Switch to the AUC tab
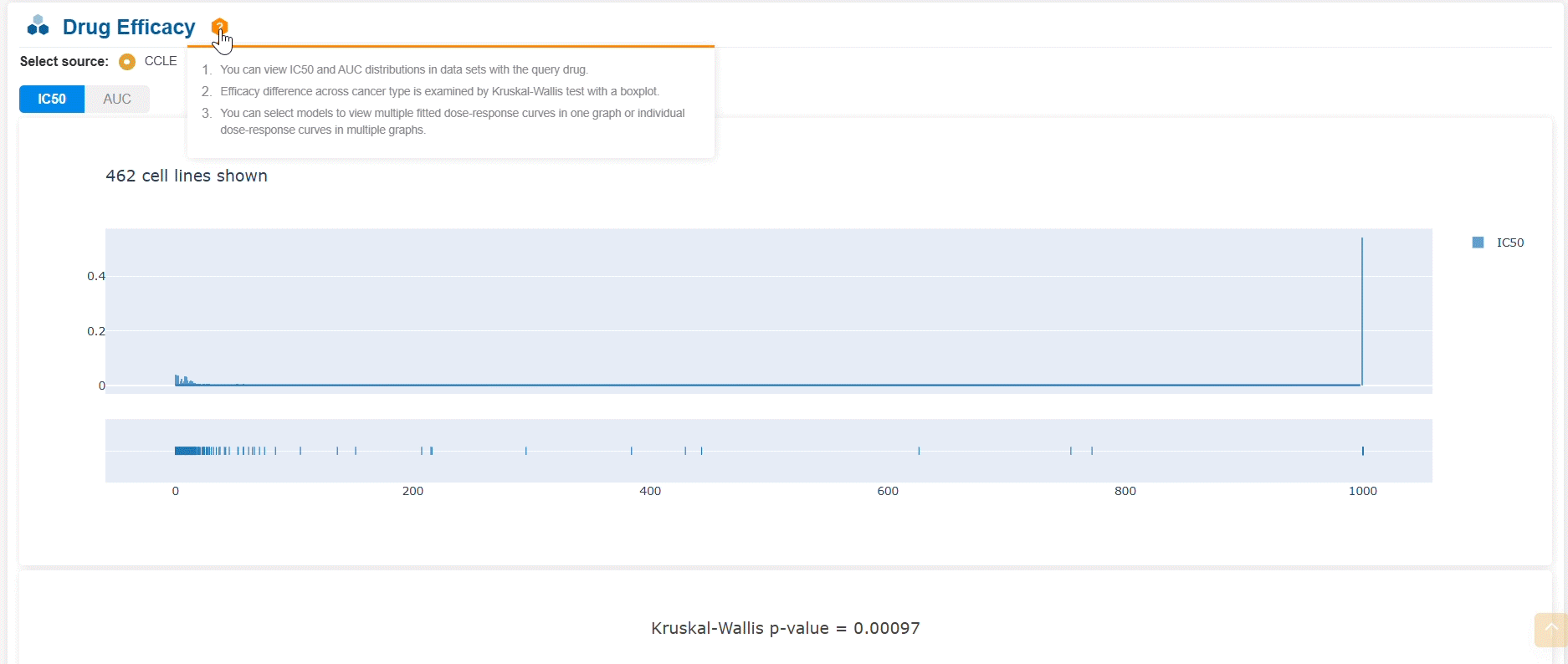 point(117,99)
